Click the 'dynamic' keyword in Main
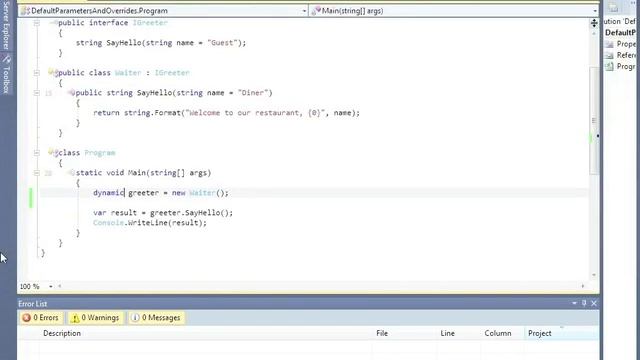 (108, 193)
